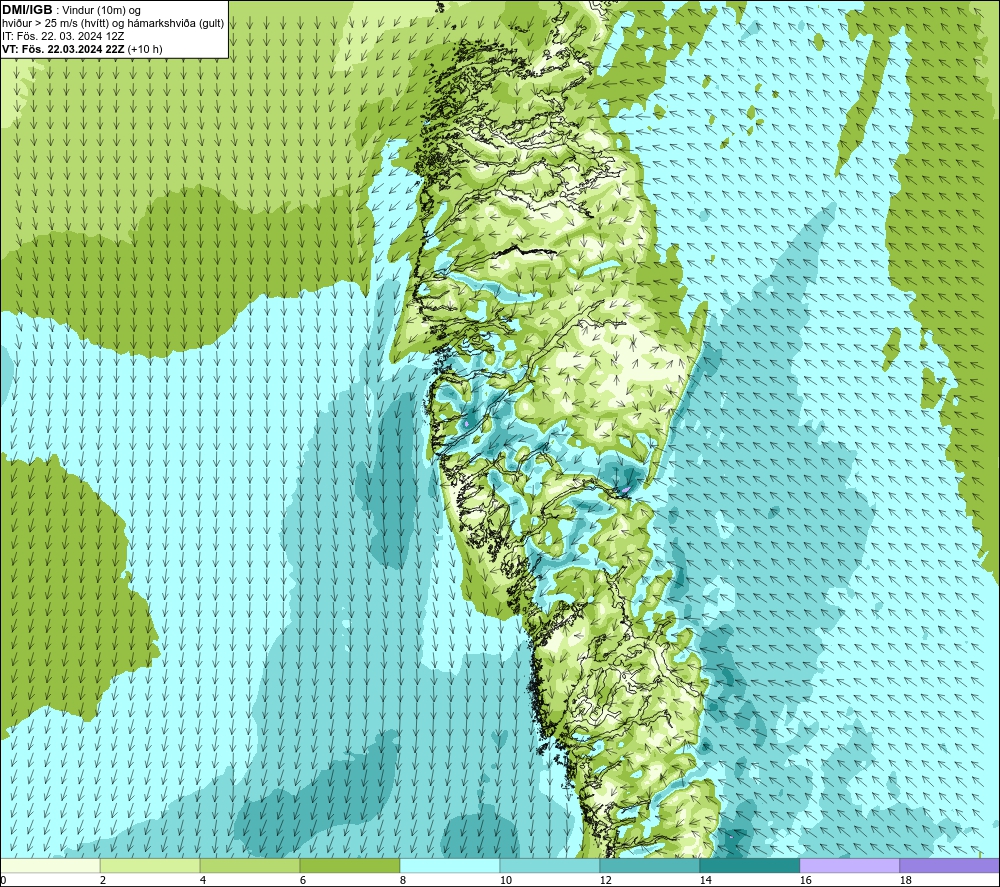Click the scale label '10'
The height and width of the screenshot is (887, 1000).
tap(505, 881)
